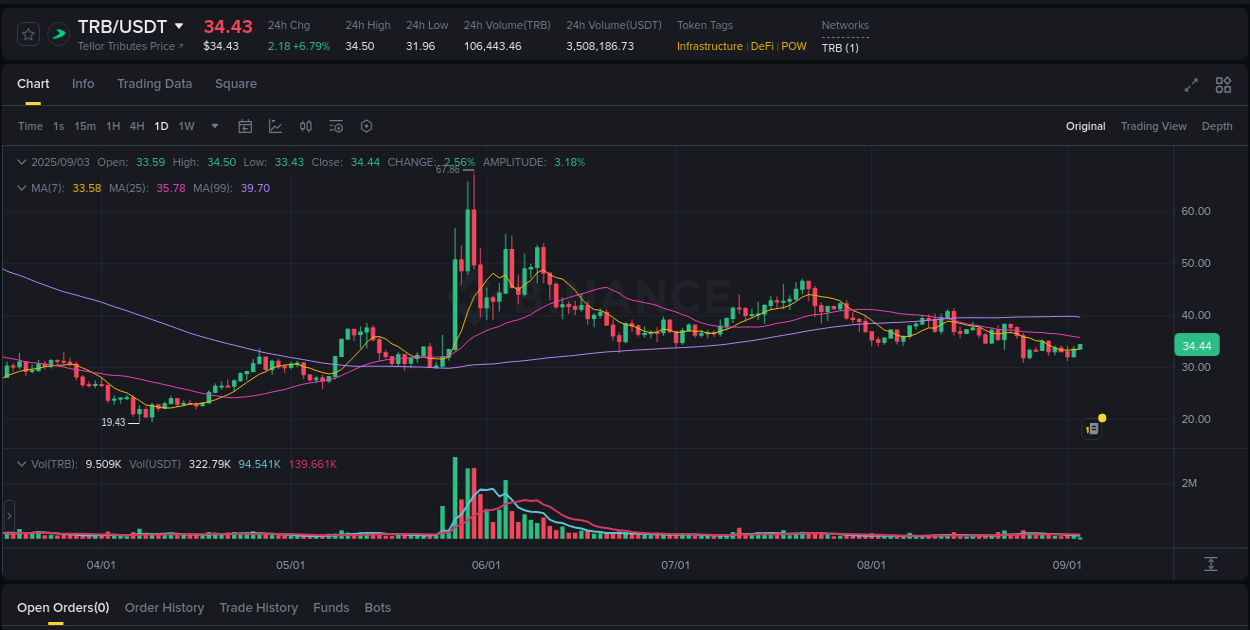
Task: Click the chat bubble icon on the chart
Action: (1091, 428)
